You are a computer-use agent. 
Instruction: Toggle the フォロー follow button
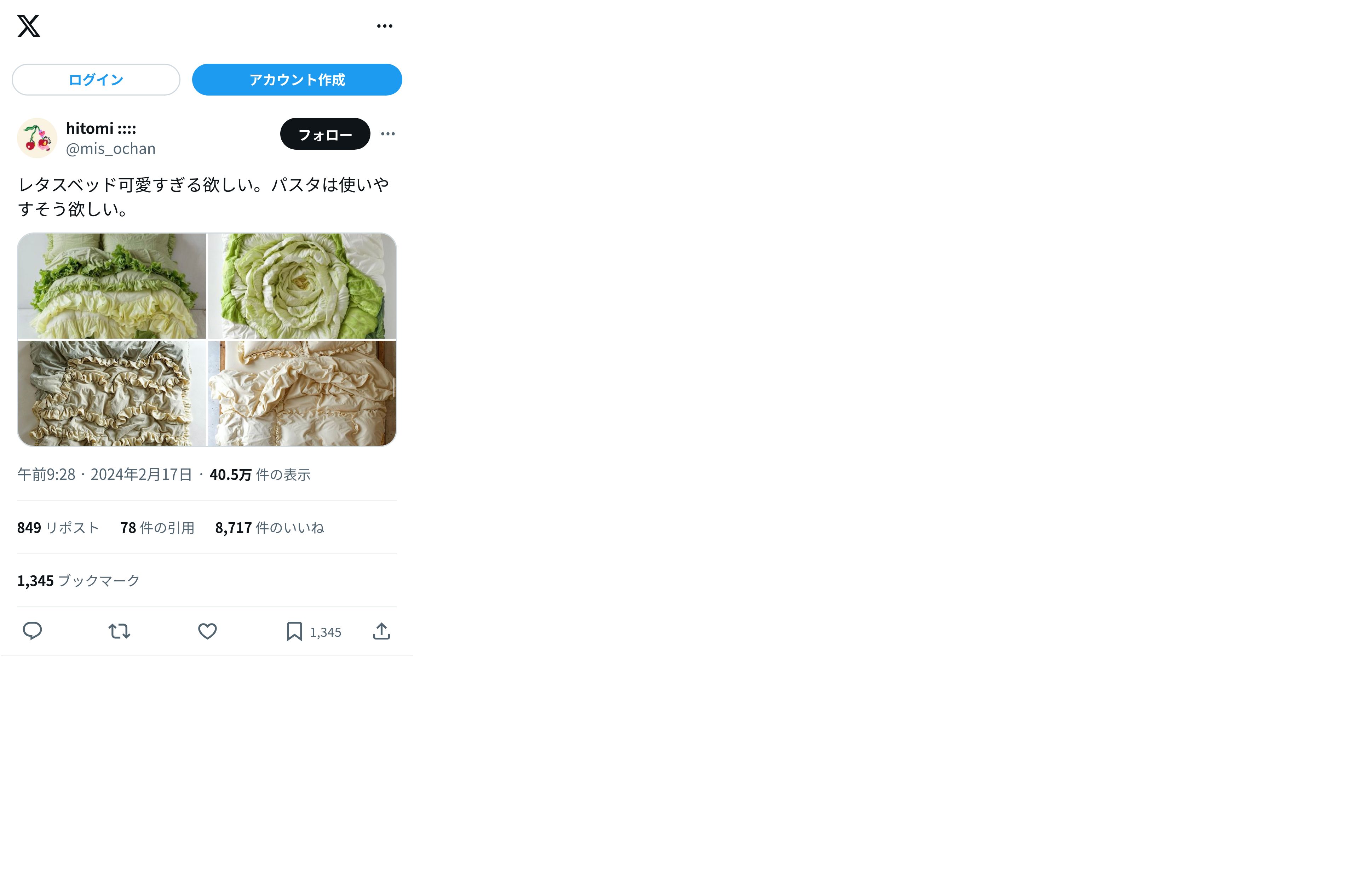325,134
